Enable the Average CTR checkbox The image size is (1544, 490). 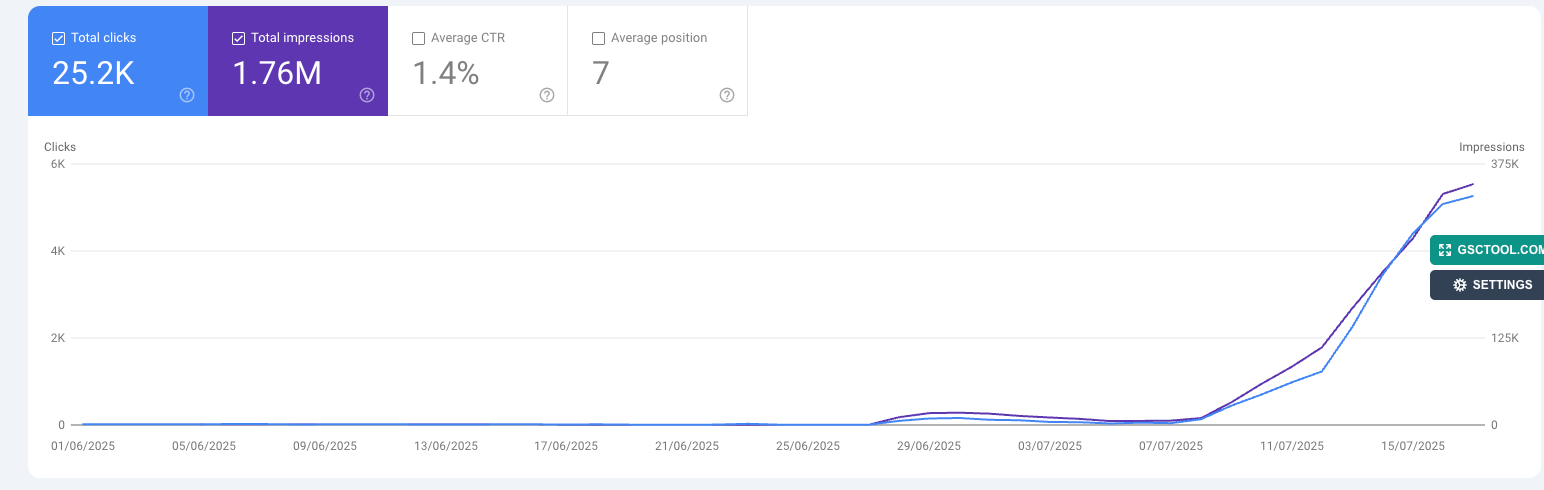[418, 39]
